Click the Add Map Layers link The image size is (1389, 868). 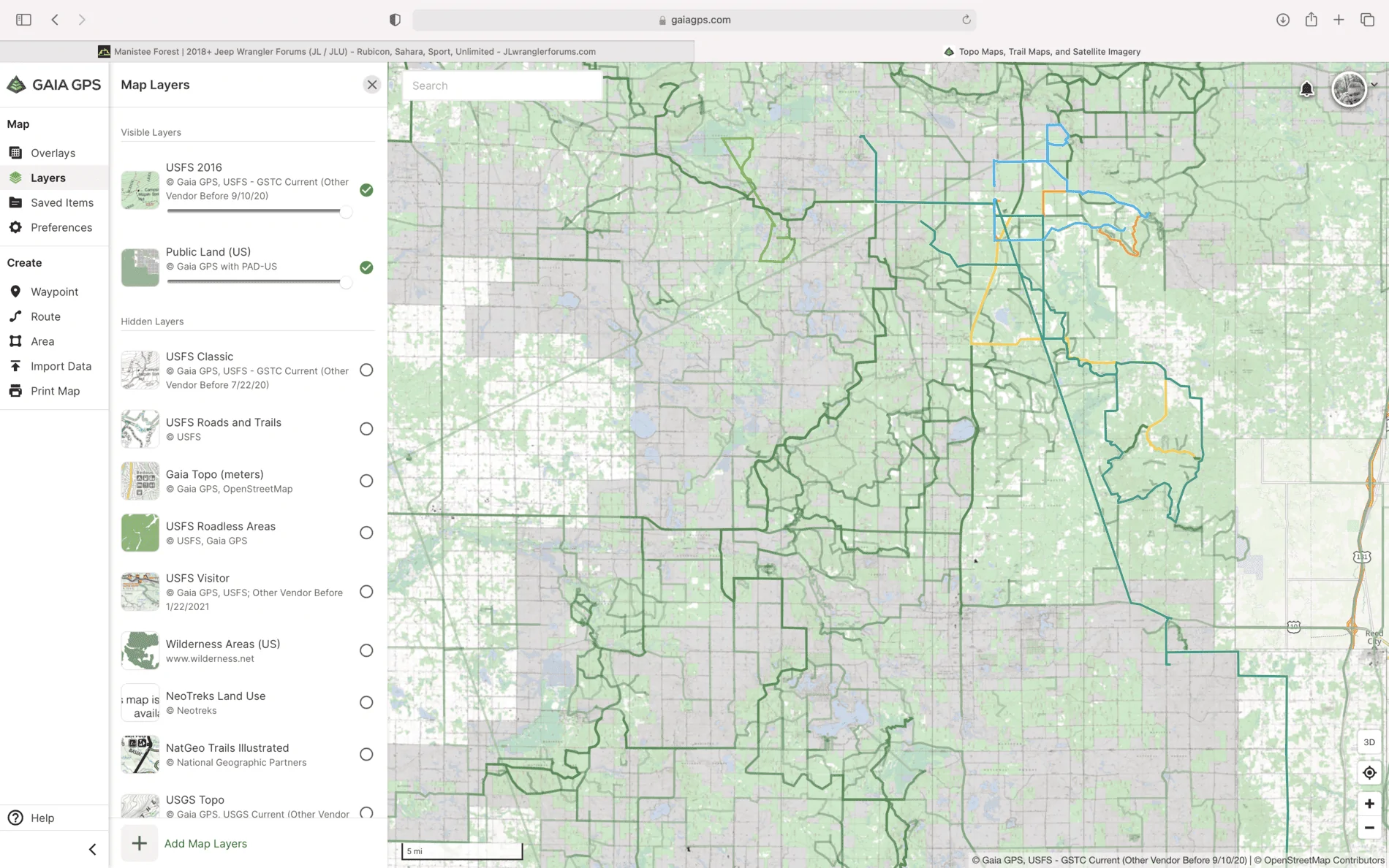(x=205, y=843)
